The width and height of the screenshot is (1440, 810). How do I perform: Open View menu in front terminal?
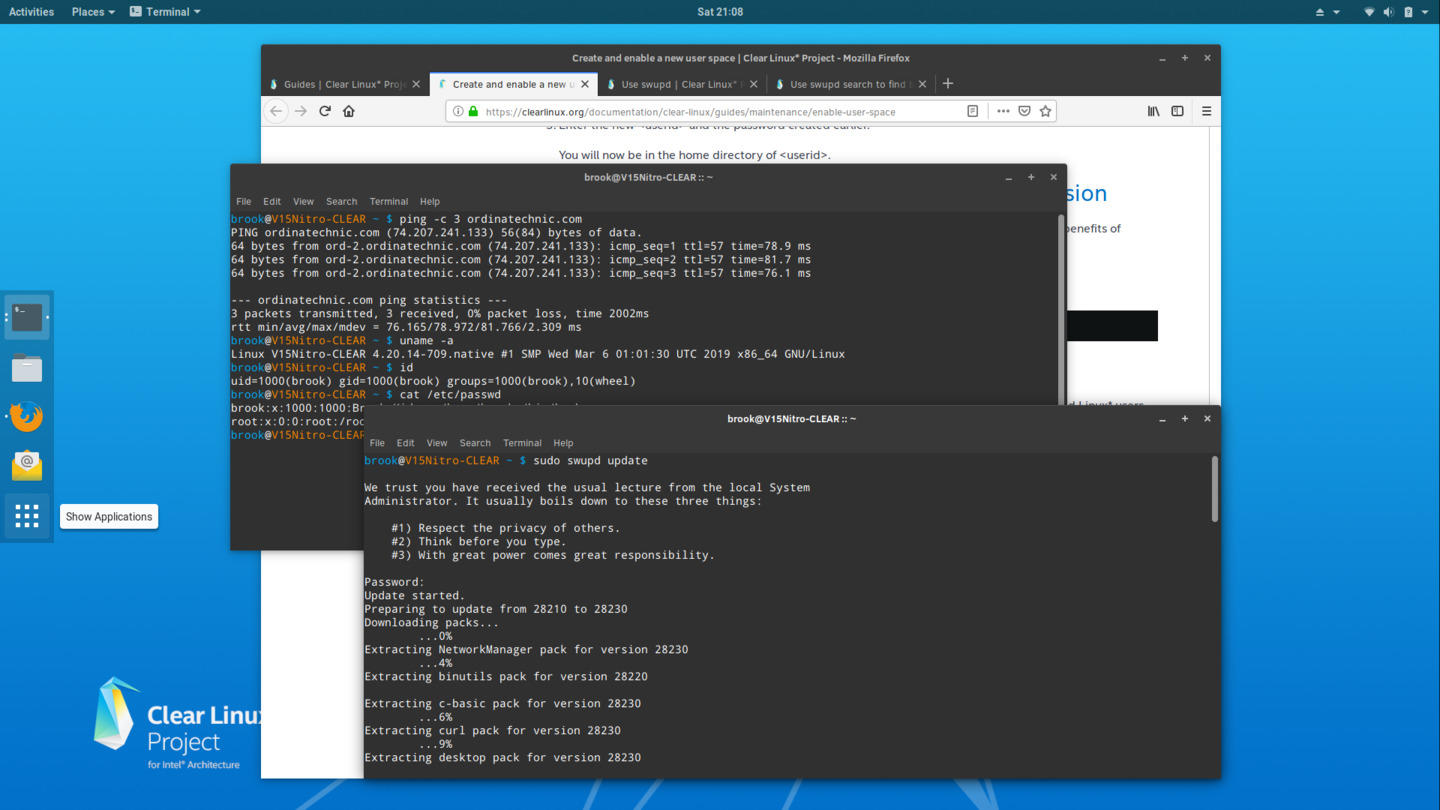[437, 443]
